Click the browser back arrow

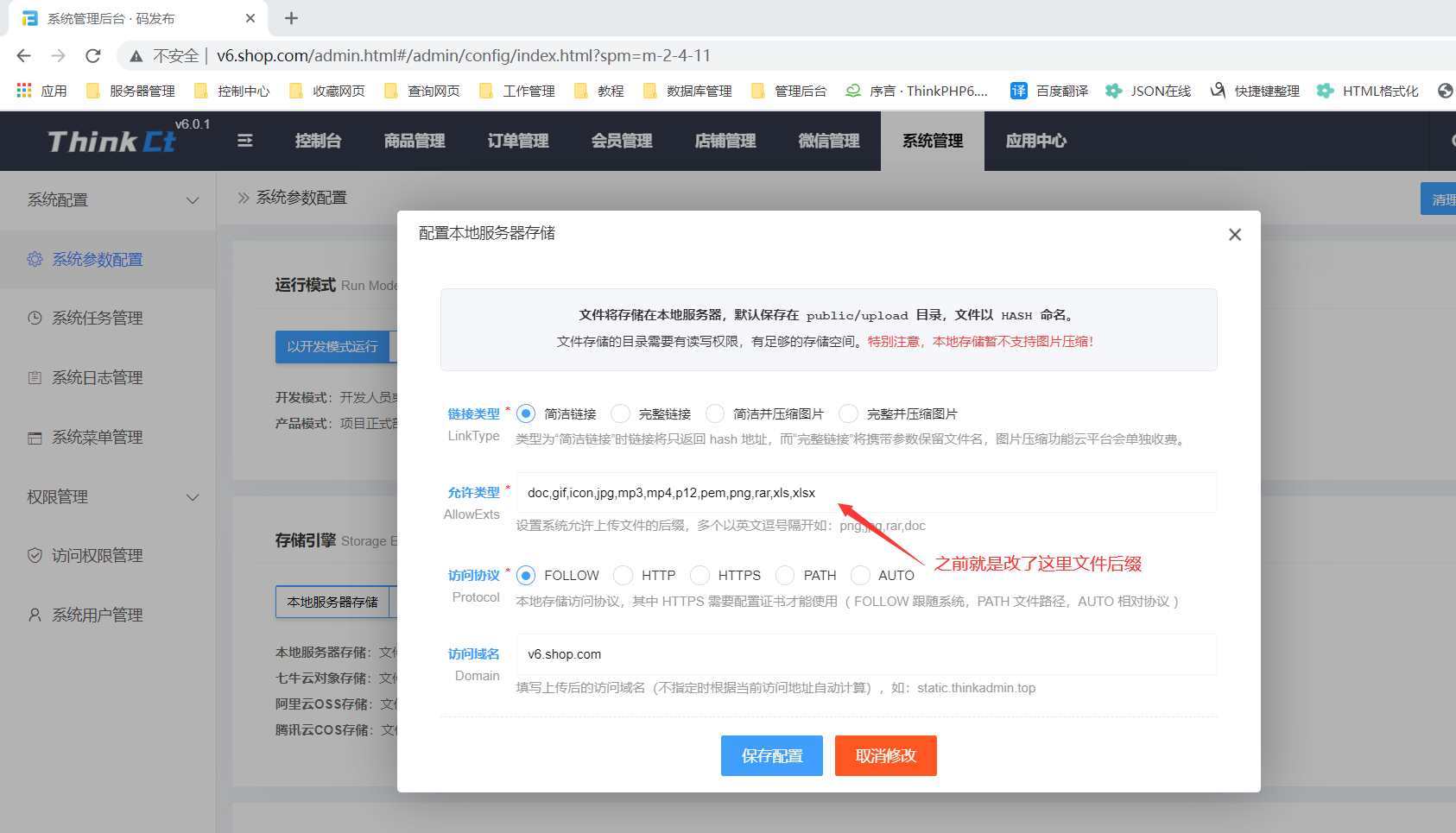coord(24,56)
